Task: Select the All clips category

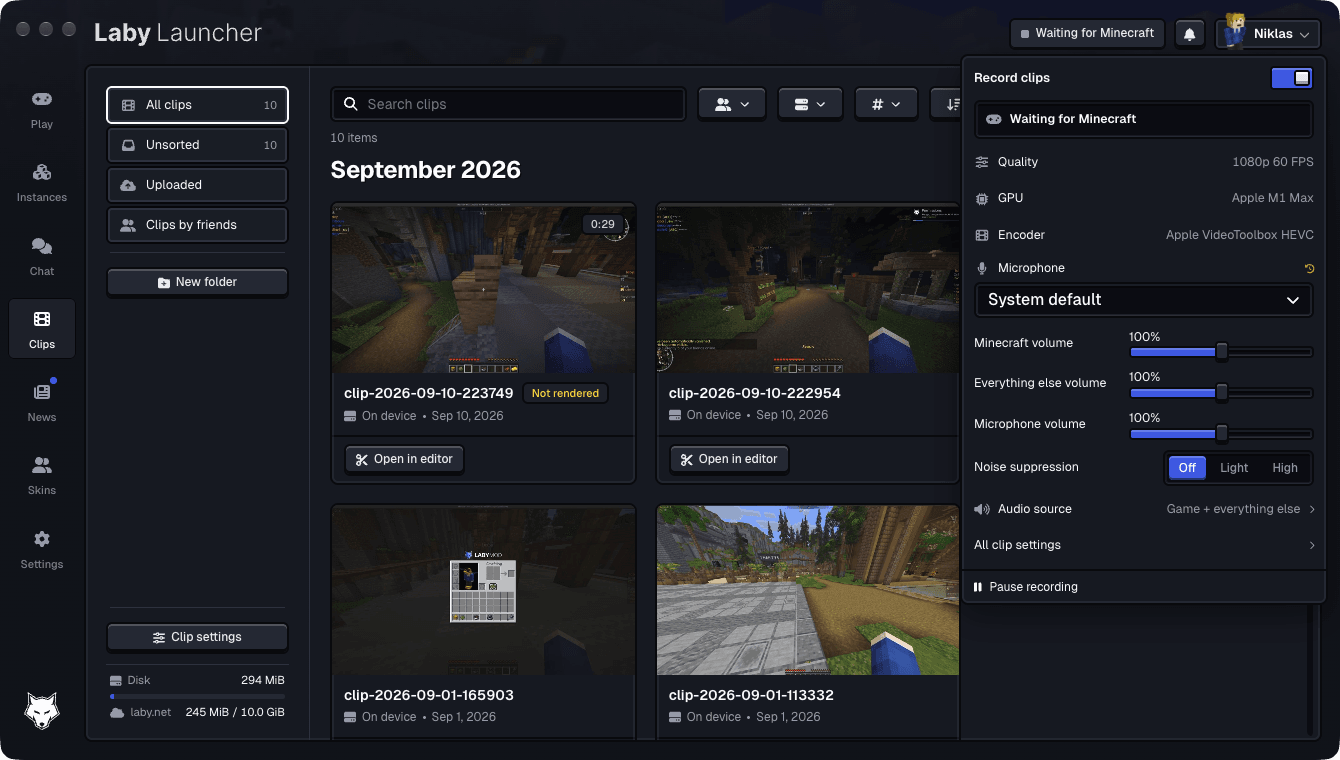Action: click(197, 105)
